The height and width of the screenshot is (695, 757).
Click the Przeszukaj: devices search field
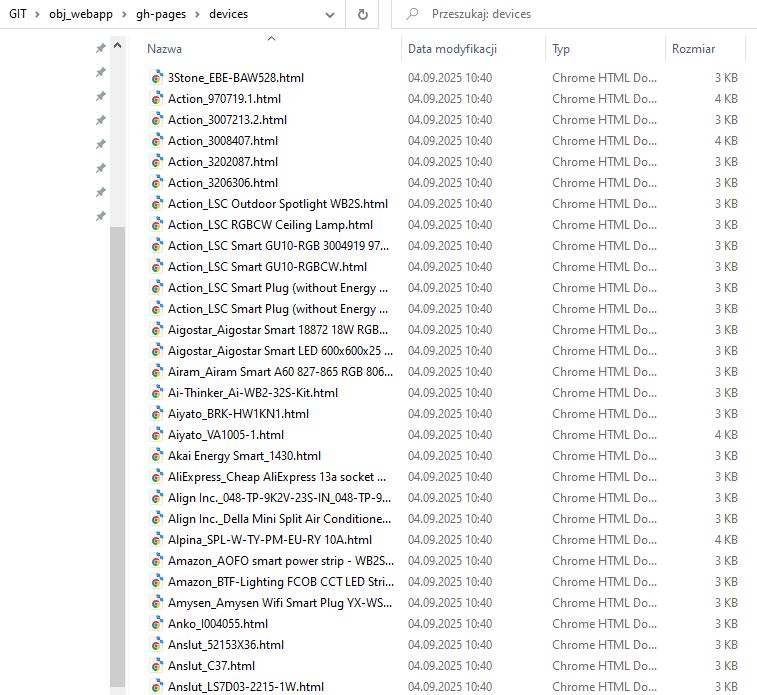[x=574, y=14]
